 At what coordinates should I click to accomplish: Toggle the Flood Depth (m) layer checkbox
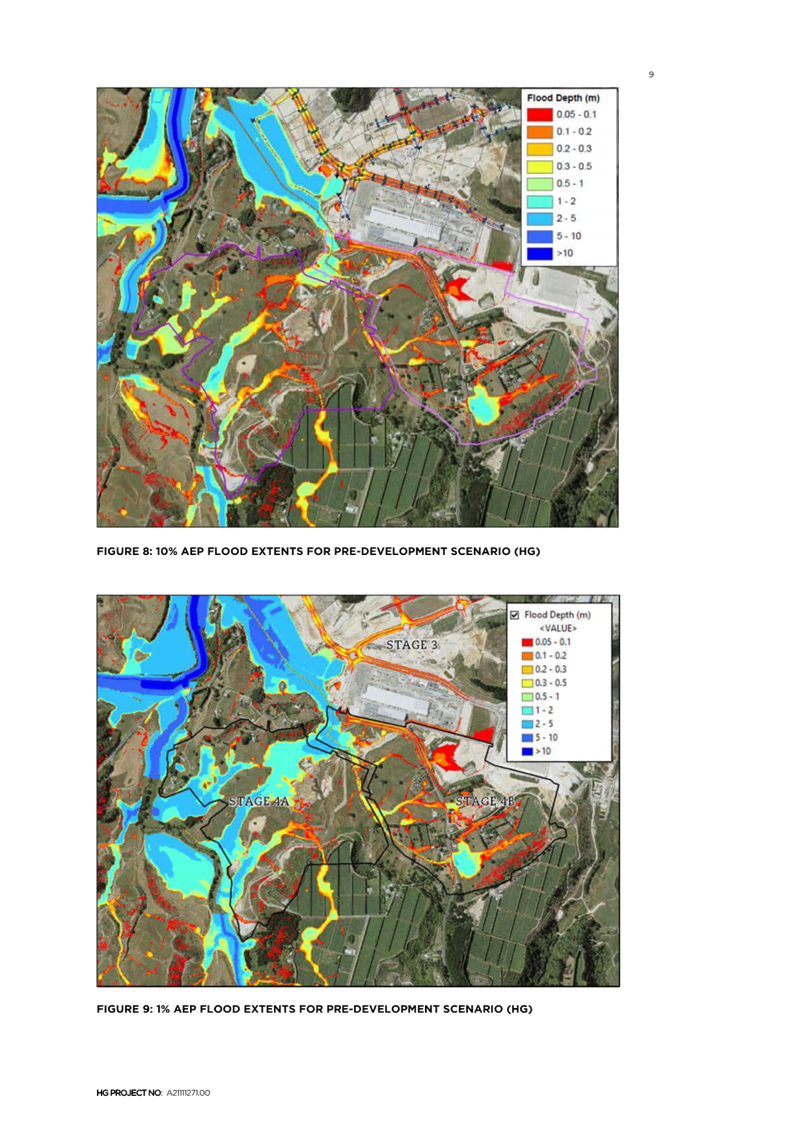click(x=515, y=614)
